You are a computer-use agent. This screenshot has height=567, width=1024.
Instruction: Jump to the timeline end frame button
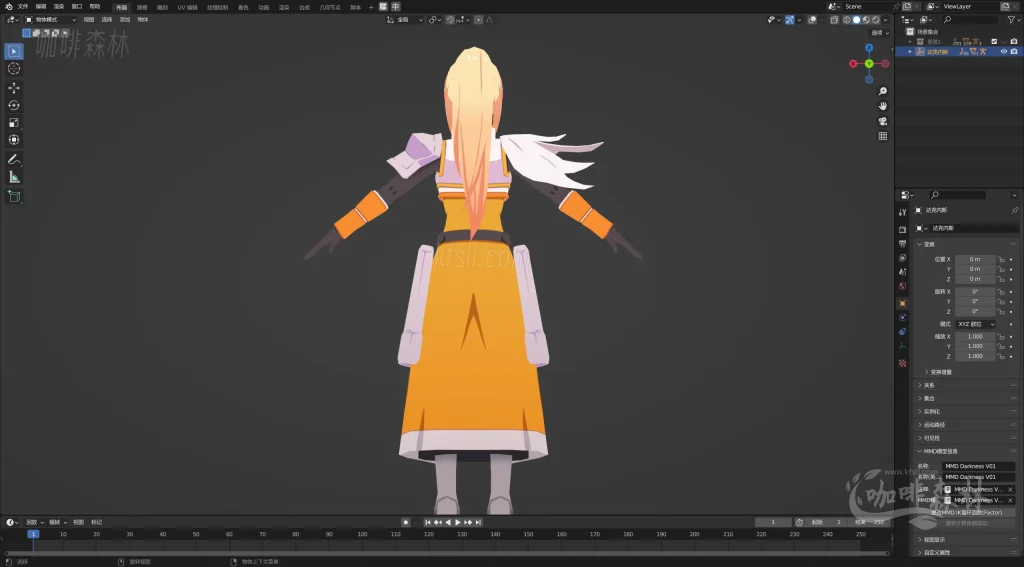[478, 523]
